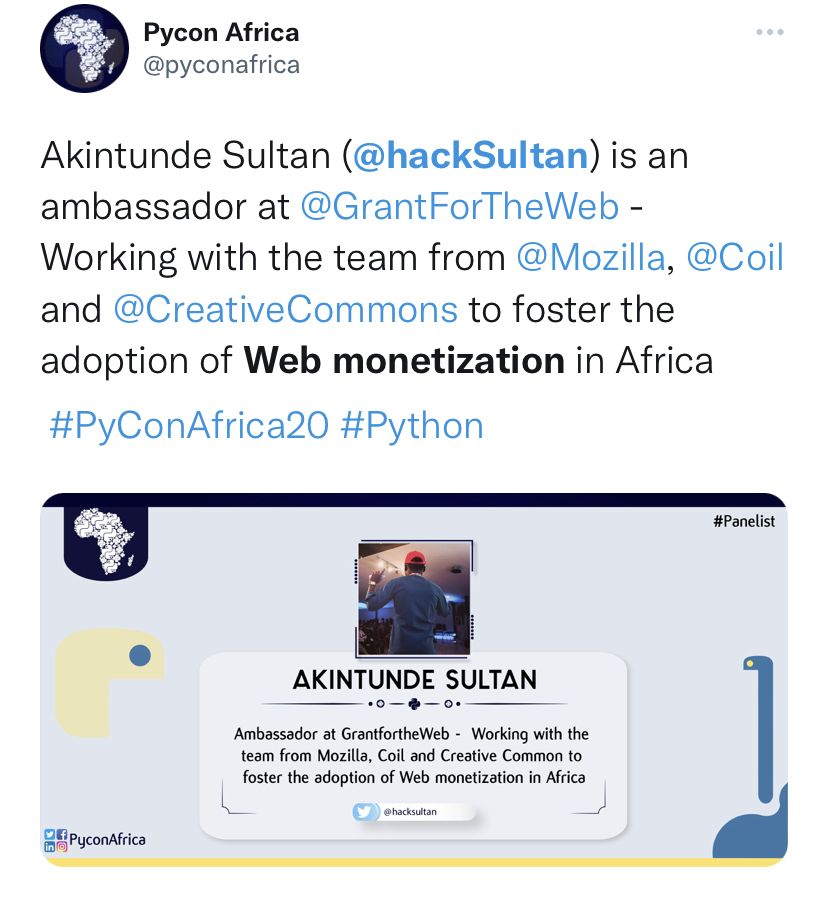Visit the @hackSultan mention in the tweet text
828x906 pixels.
pos(470,156)
